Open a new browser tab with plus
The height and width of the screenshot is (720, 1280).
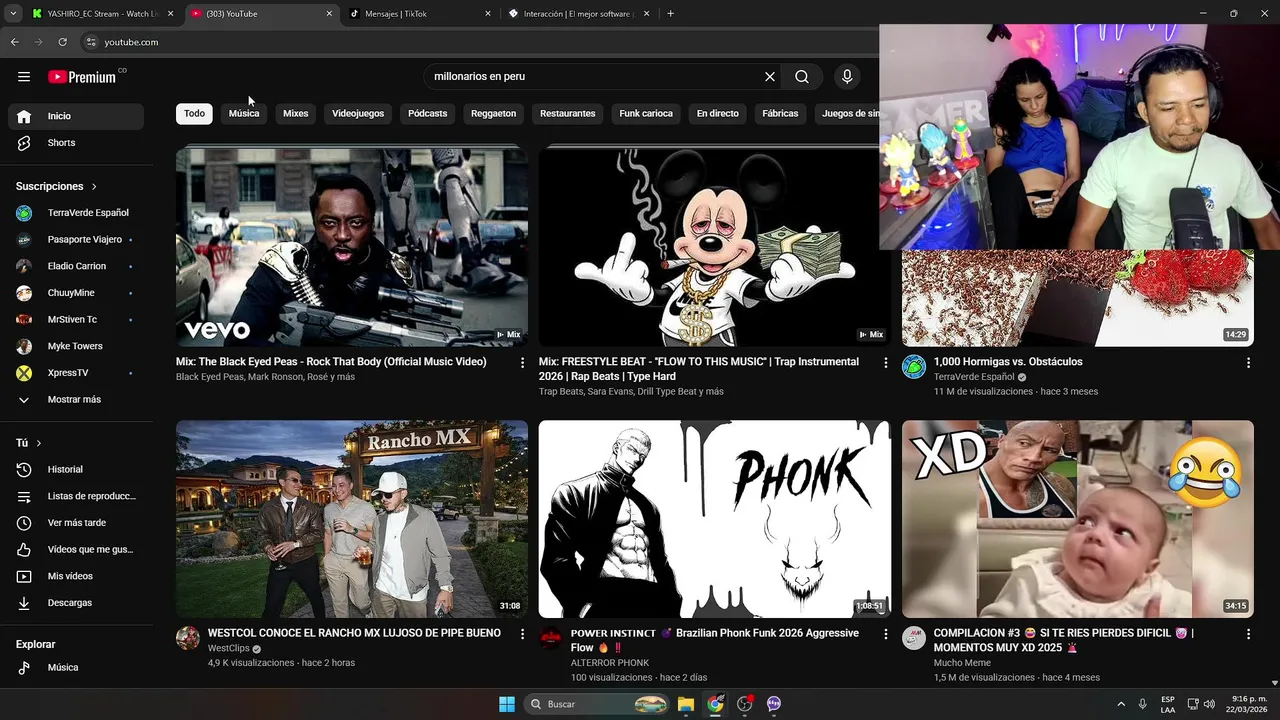coord(670,14)
